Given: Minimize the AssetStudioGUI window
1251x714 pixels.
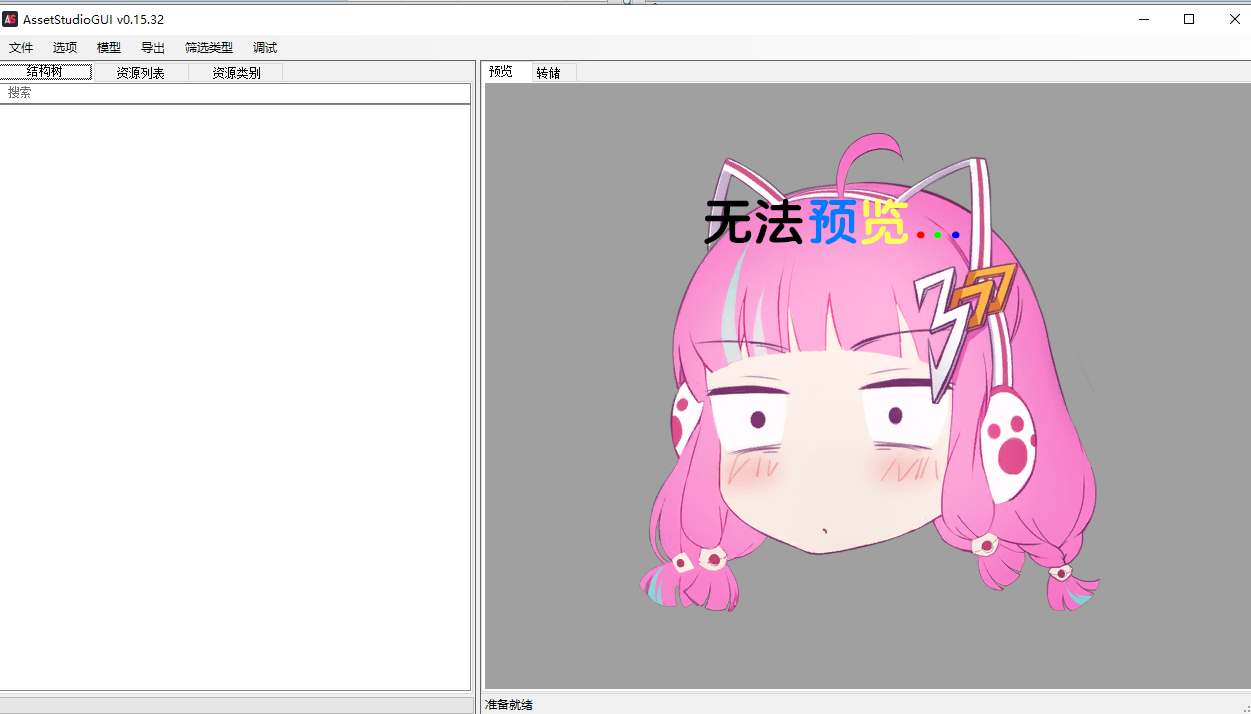Looking at the screenshot, I should 1143,19.
